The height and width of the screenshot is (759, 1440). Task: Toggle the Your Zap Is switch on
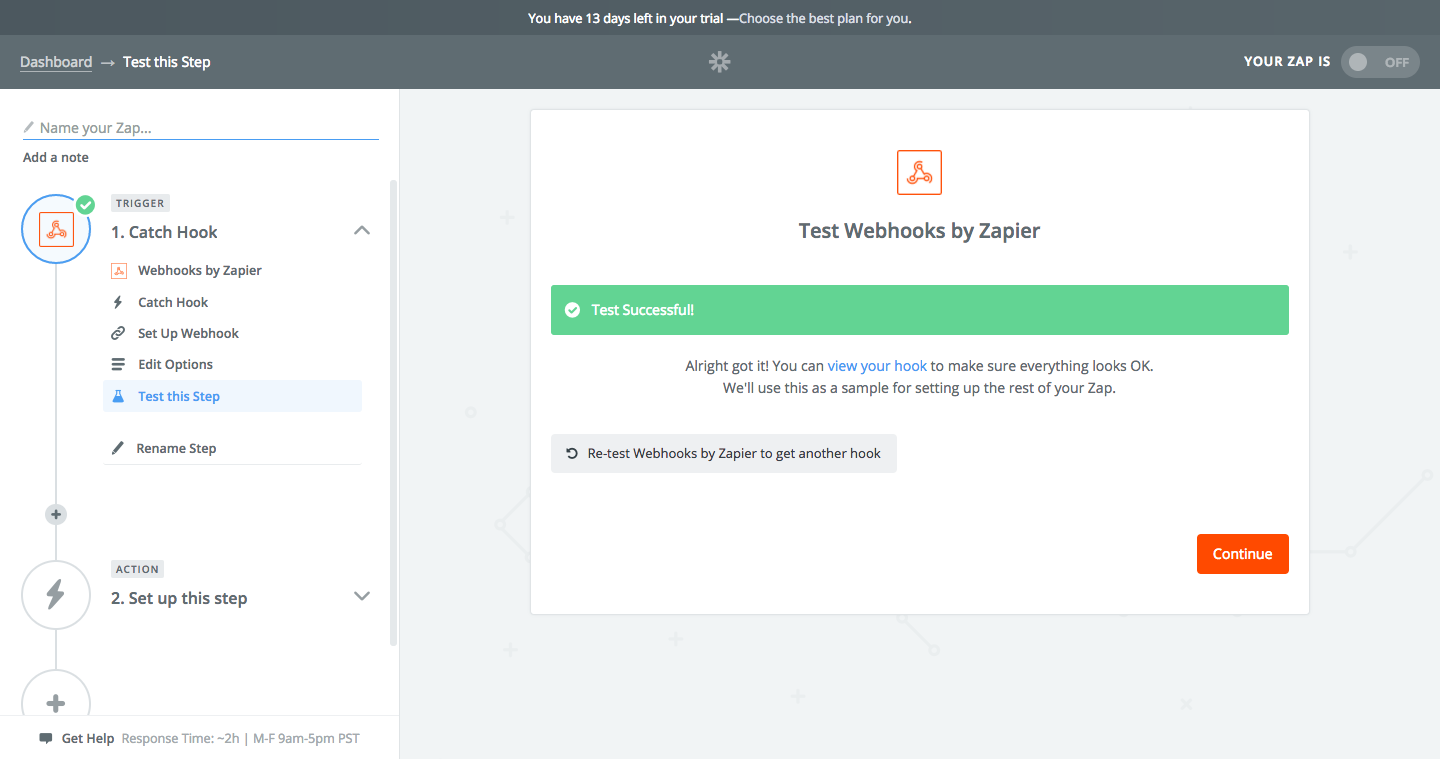point(1379,62)
